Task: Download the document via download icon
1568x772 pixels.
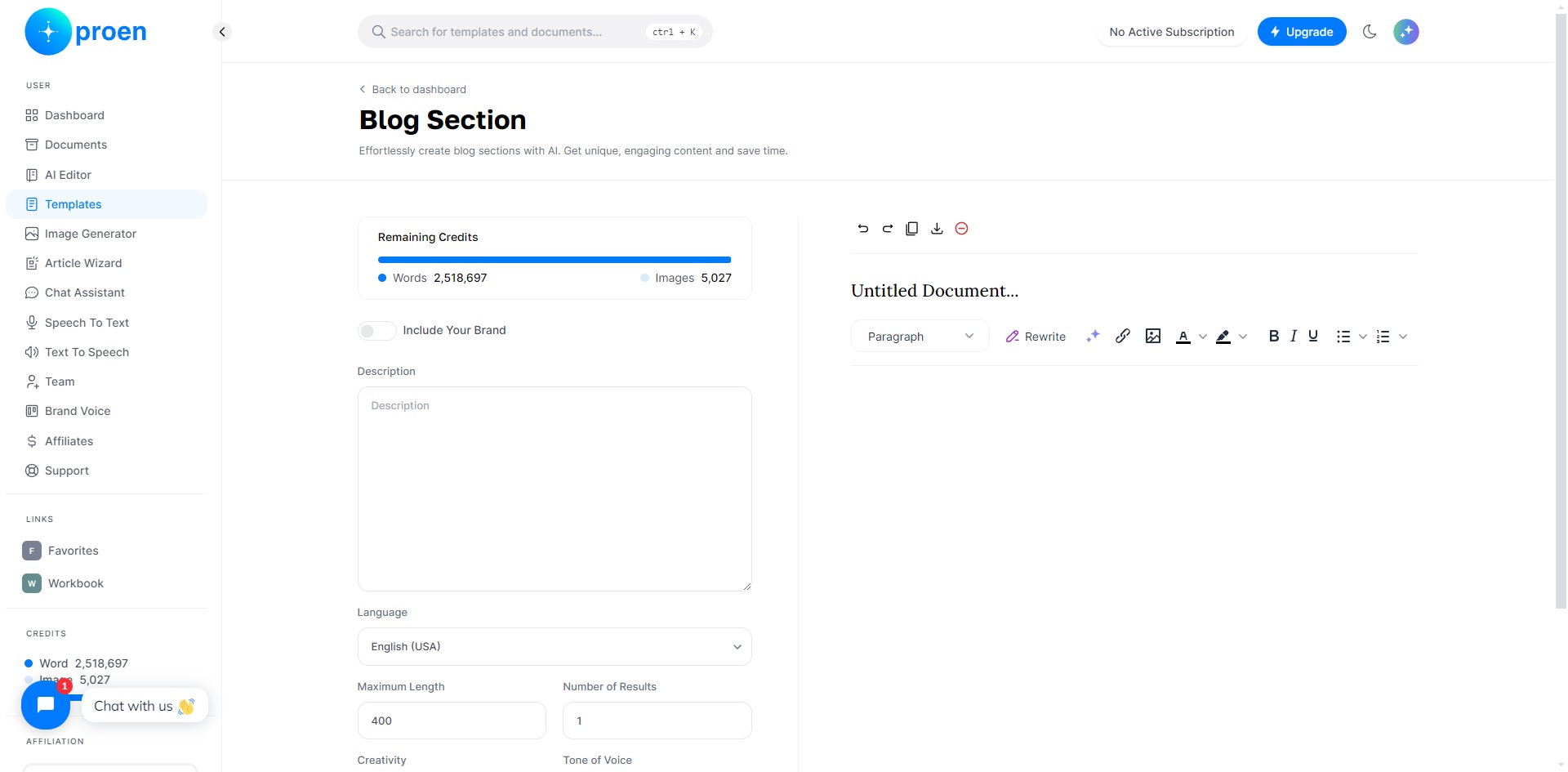Action: (x=937, y=229)
